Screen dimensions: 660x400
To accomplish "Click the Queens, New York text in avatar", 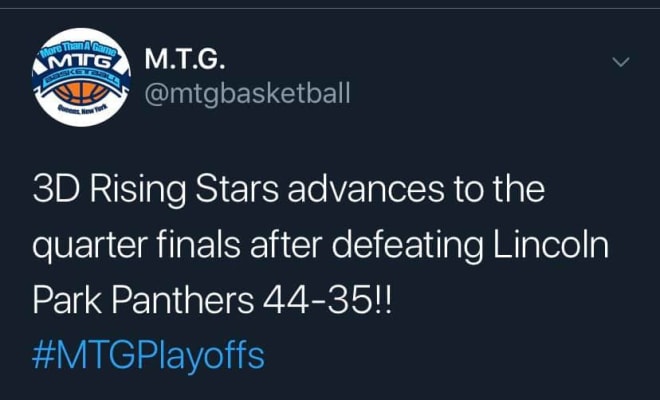I will (83, 110).
